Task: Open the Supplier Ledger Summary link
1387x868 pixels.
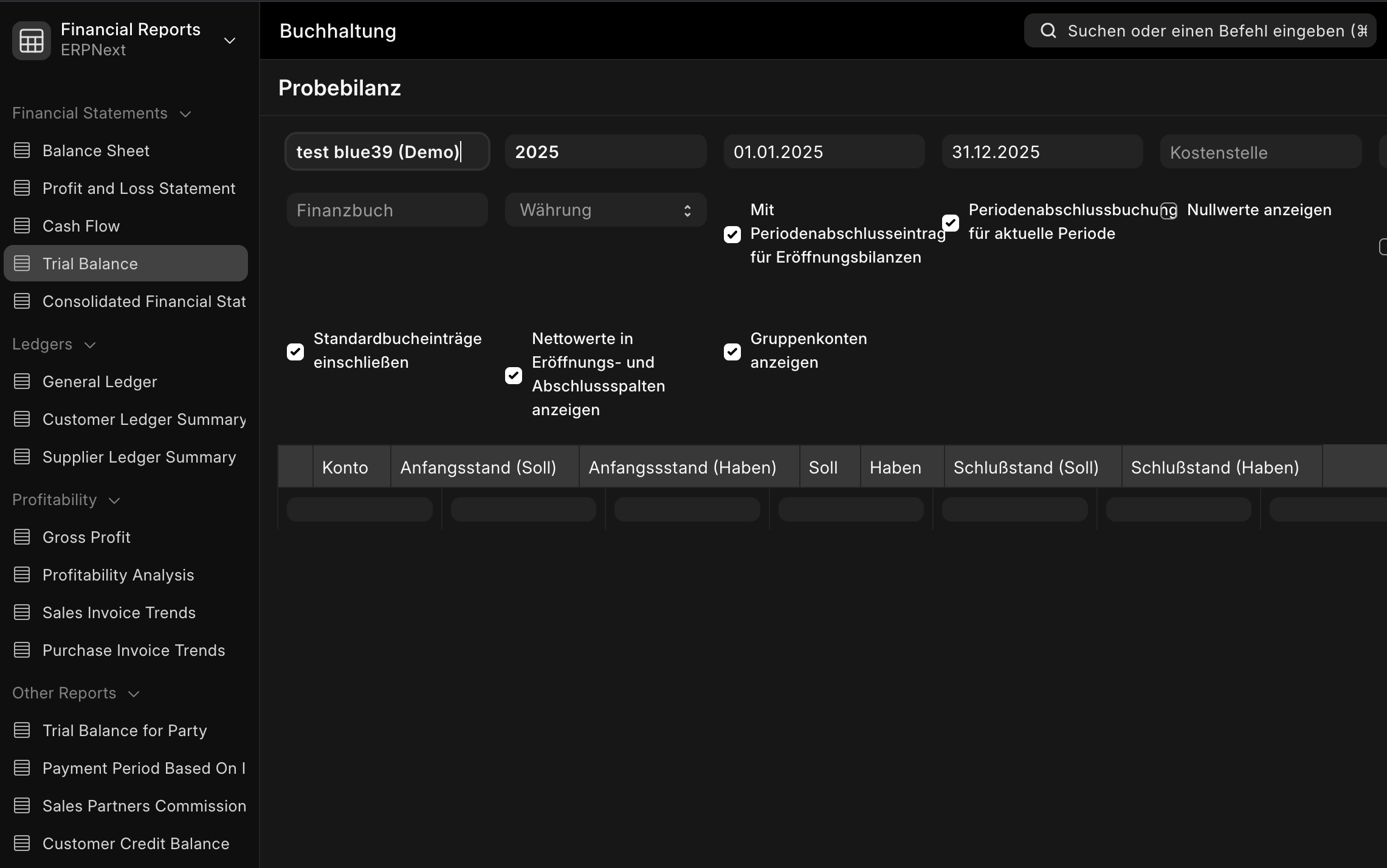Action: [x=139, y=457]
